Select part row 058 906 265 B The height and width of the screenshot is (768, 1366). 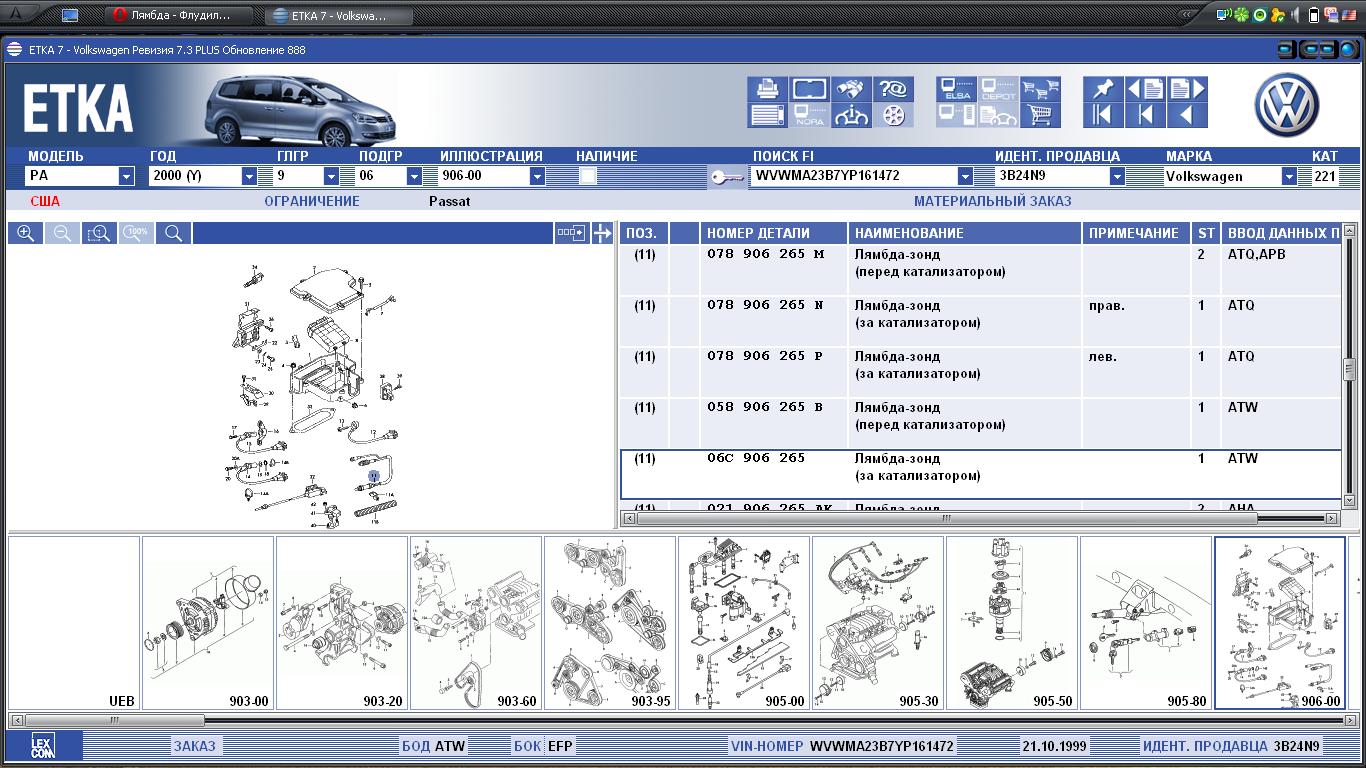pyautogui.click(x=980, y=423)
